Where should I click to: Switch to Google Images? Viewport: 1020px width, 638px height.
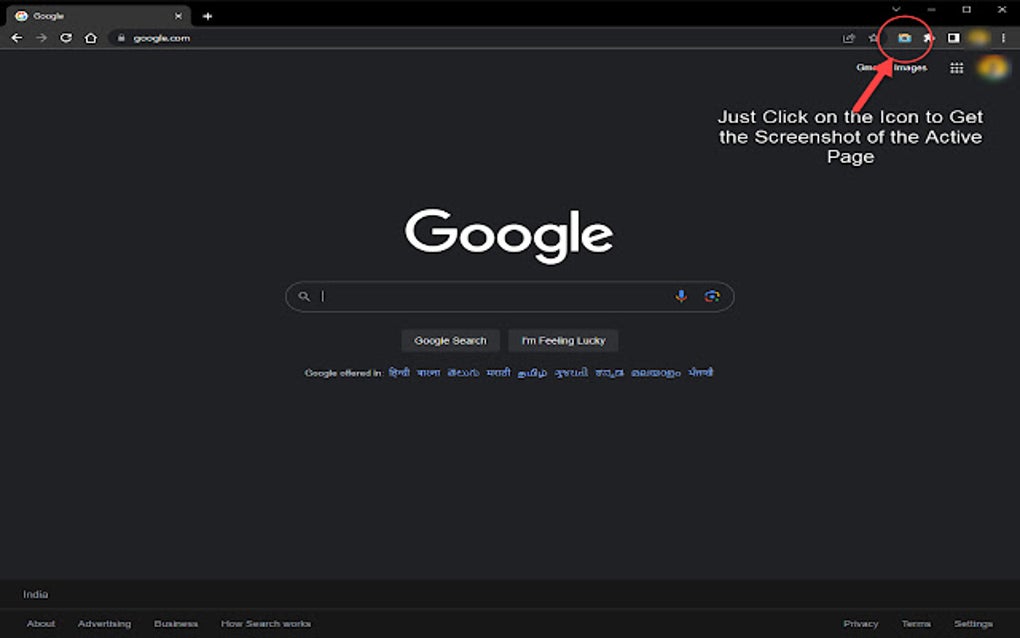pyautogui.click(x=911, y=67)
